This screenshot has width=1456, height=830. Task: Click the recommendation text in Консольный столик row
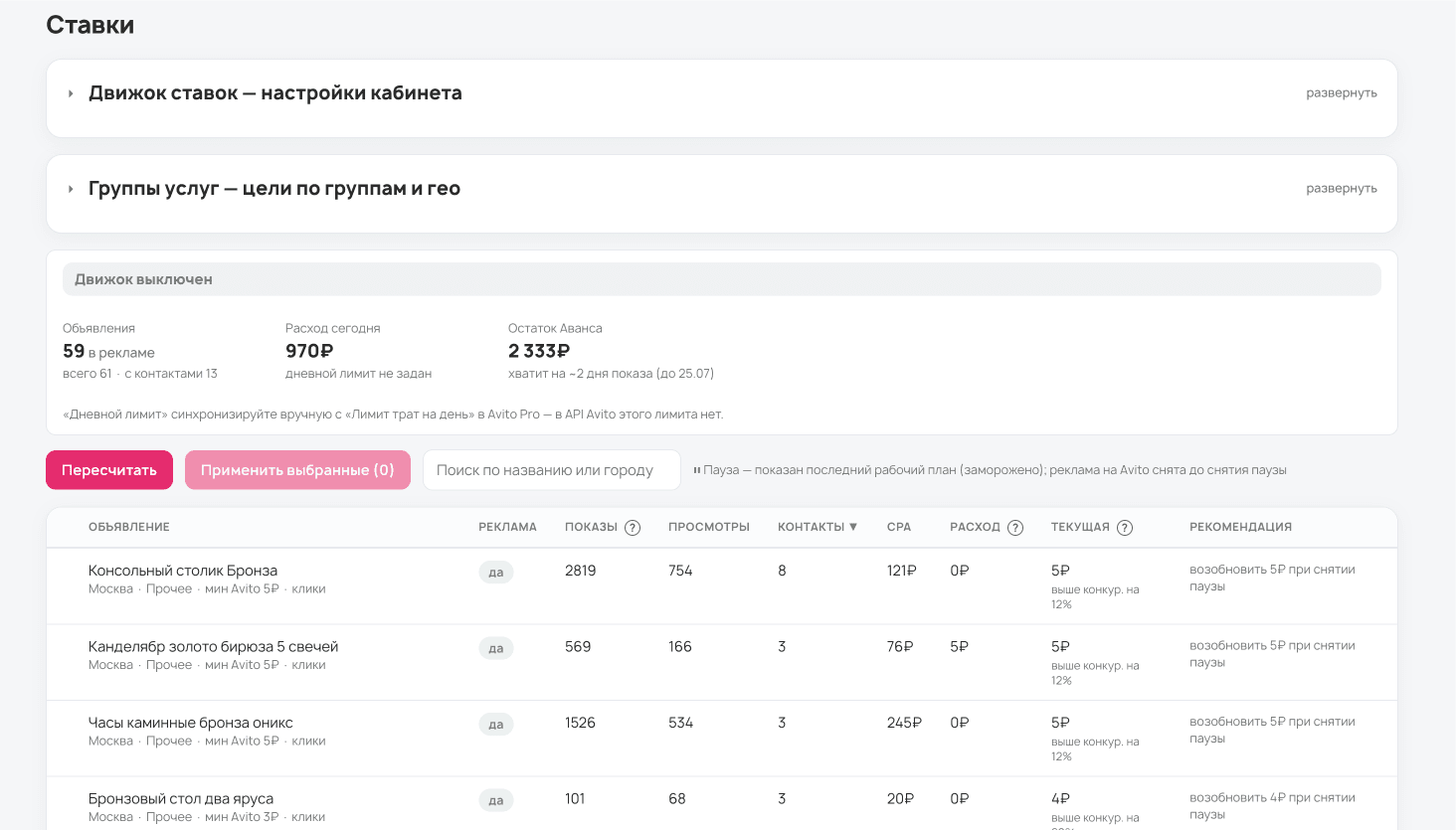tap(1272, 578)
